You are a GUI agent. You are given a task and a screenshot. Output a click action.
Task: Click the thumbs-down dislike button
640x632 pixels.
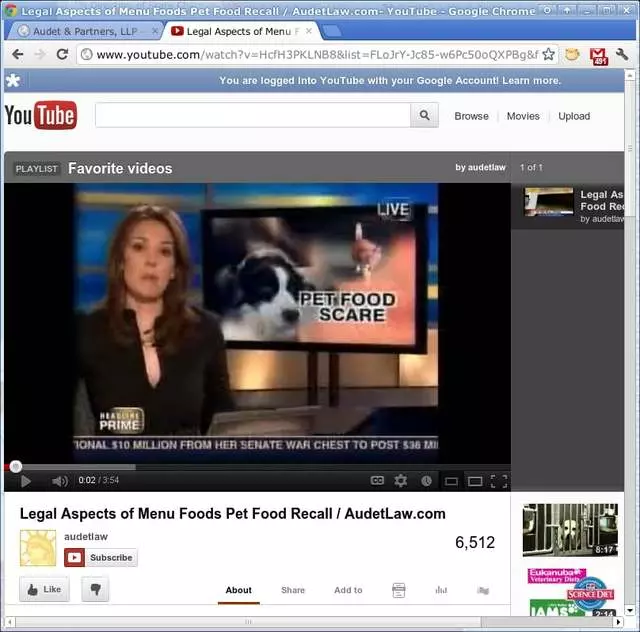95,589
